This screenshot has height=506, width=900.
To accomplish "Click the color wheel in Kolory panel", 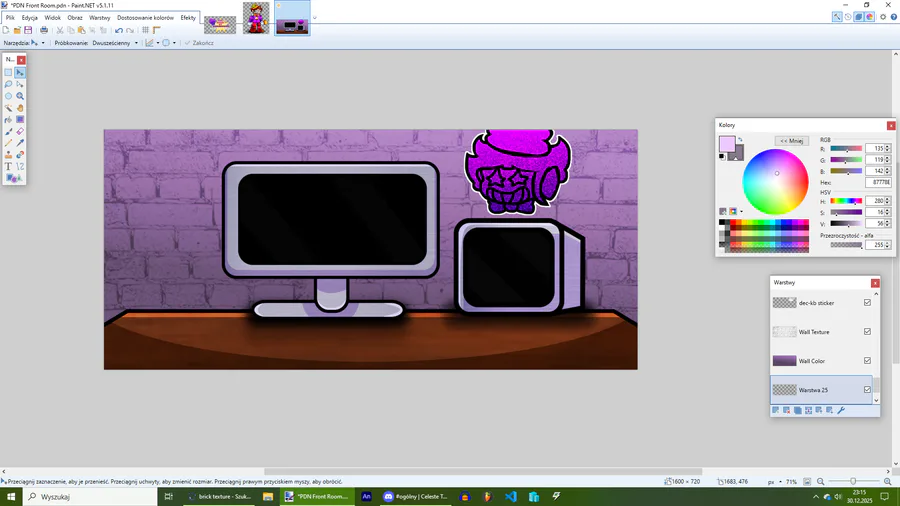I will pyautogui.click(x=775, y=181).
